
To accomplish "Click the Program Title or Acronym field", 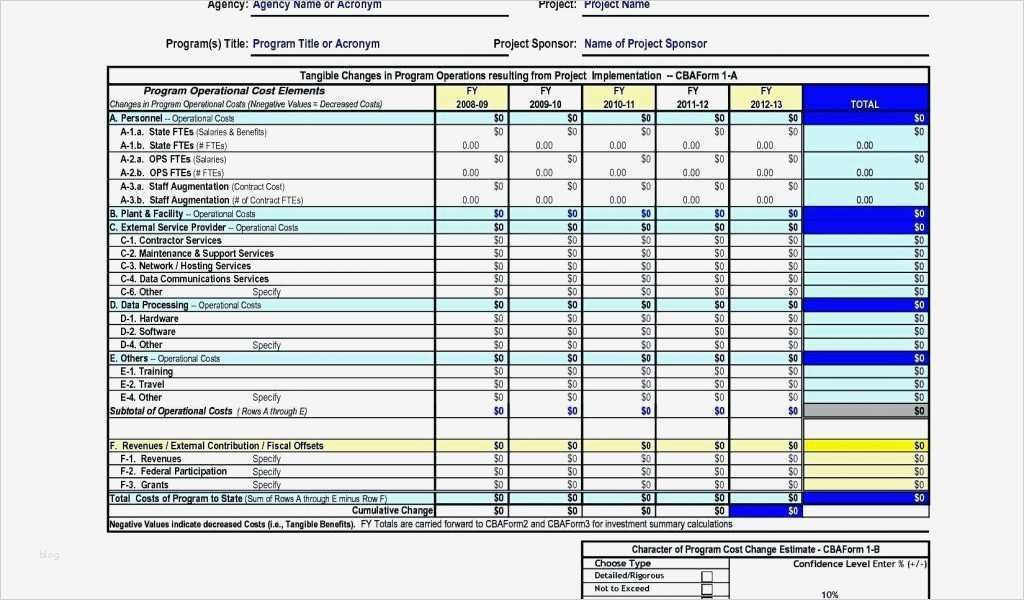I will (x=316, y=44).
